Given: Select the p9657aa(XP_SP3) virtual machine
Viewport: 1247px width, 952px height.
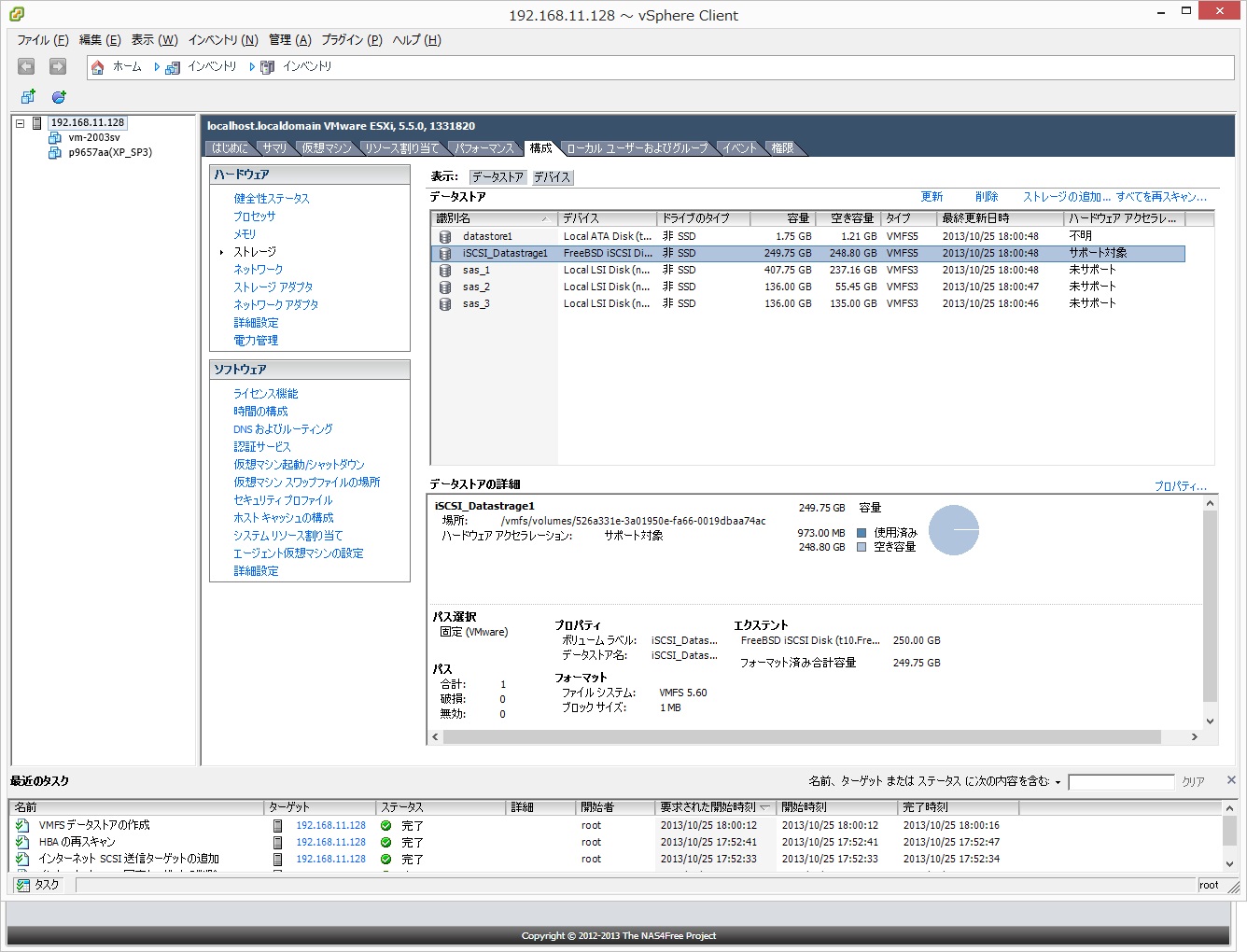Looking at the screenshot, I should click(x=109, y=152).
